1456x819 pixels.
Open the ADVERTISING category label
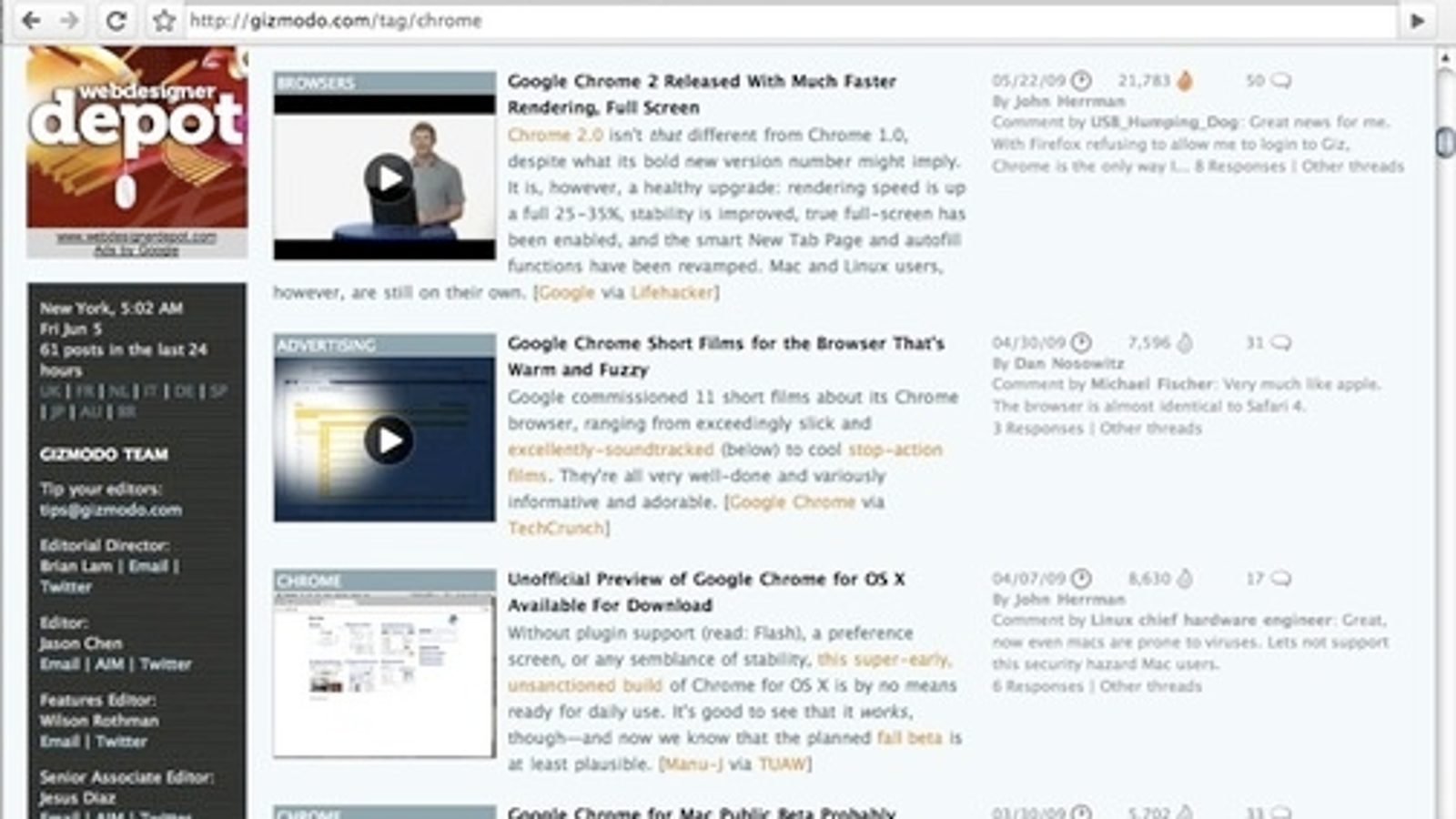326,345
